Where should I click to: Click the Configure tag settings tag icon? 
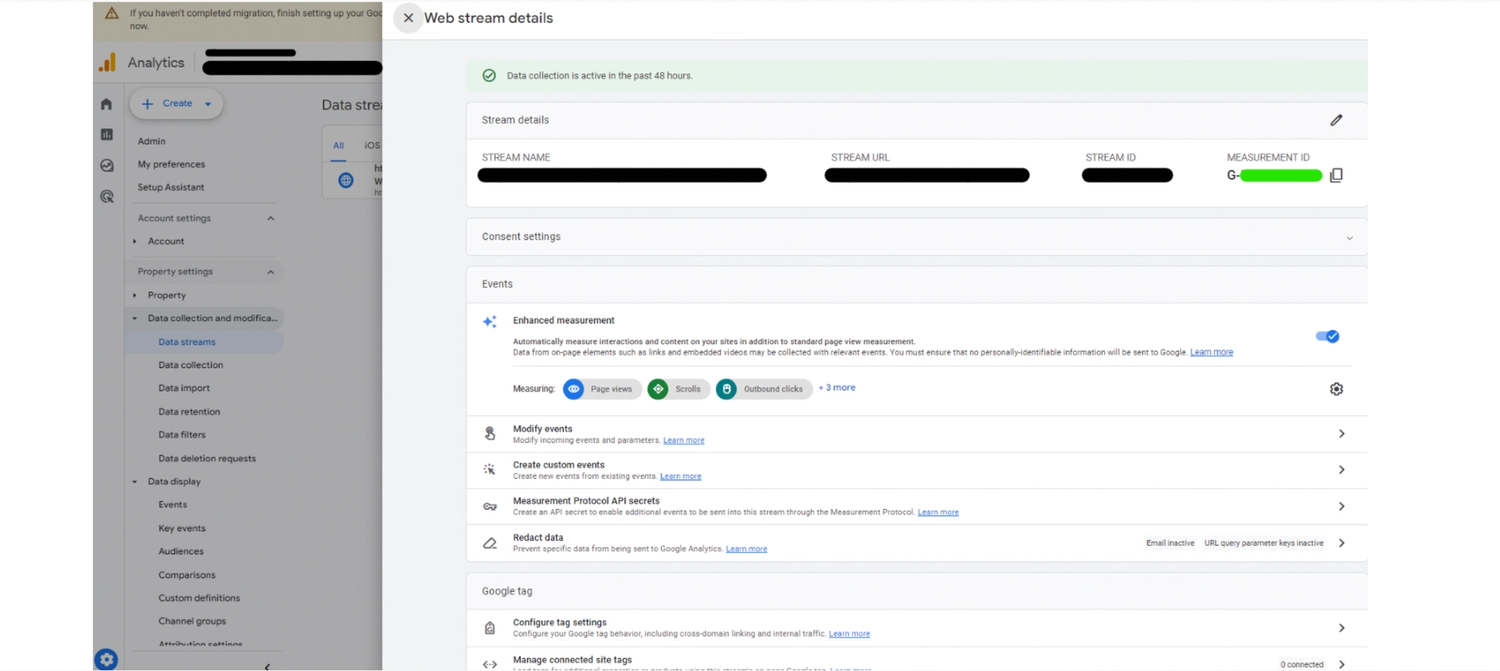click(489, 627)
